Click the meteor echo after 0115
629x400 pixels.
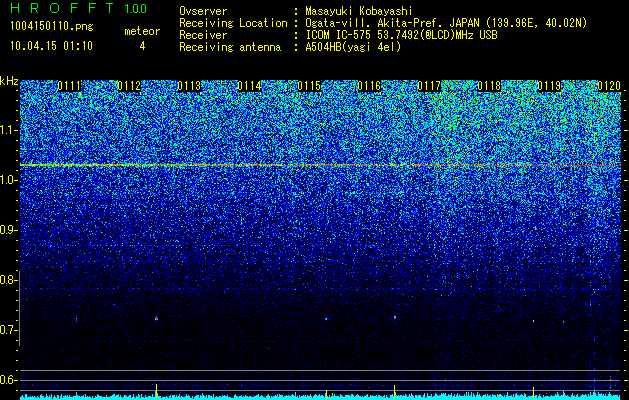tap(326, 319)
